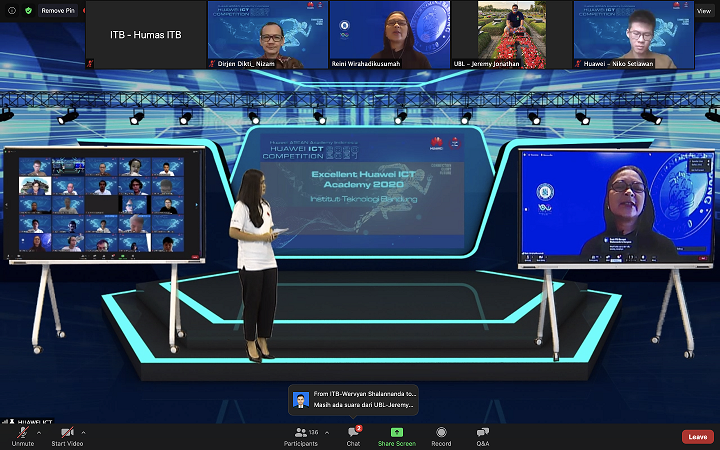Select the UBL - Jeremy Jonathan video tile
Screen dimensions: 720x450
[x=512, y=34]
